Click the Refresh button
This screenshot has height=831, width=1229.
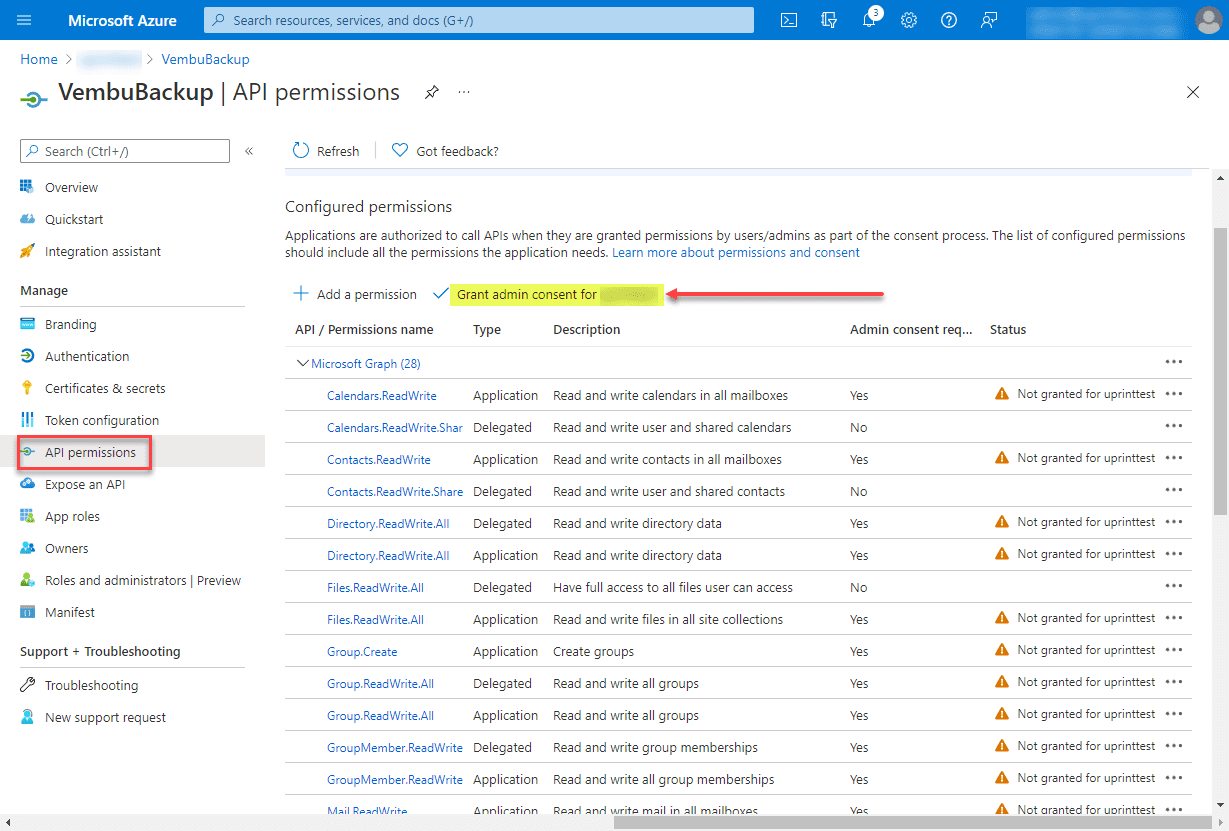pos(326,151)
